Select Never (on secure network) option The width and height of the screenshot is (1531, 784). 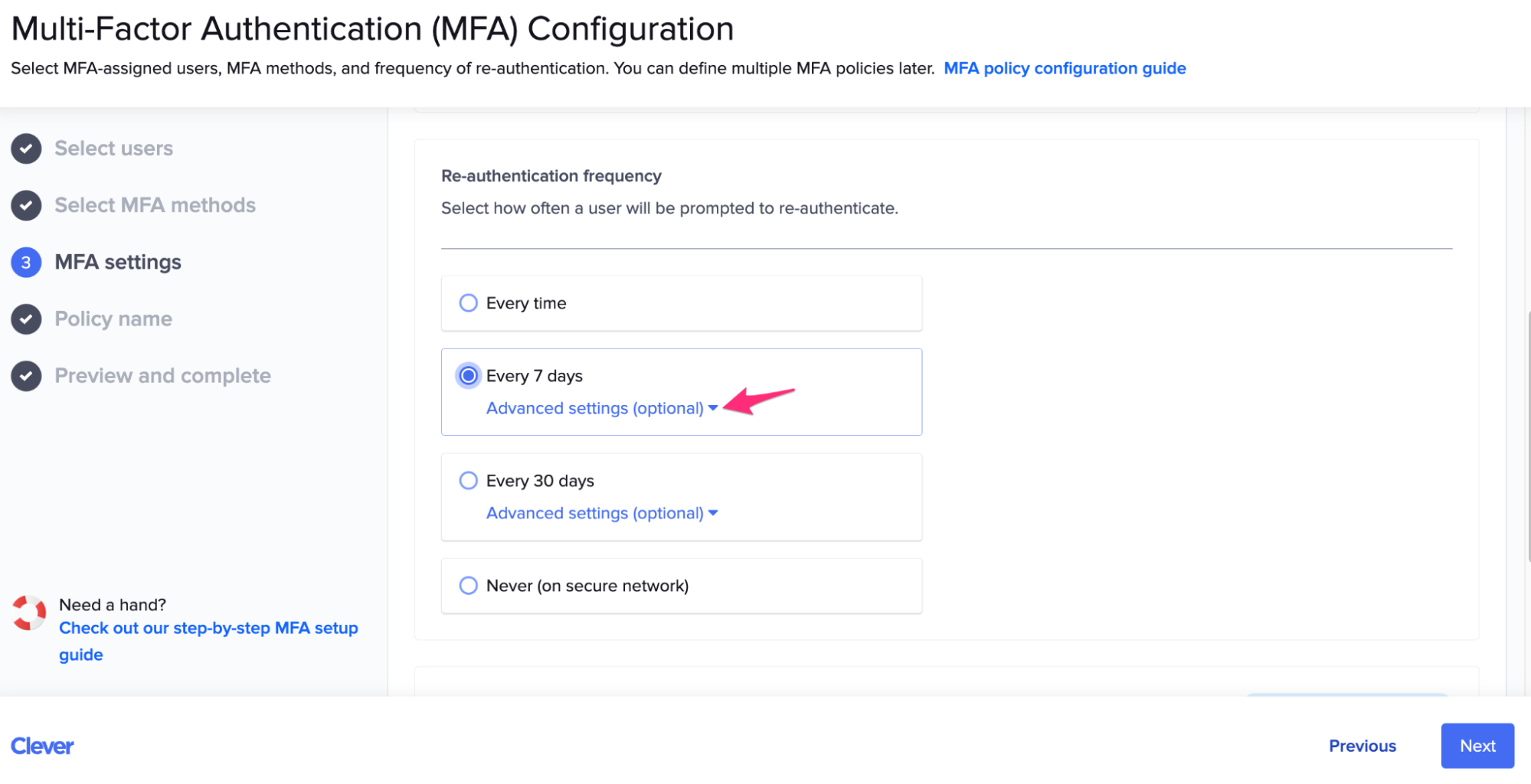tap(468, 585)
